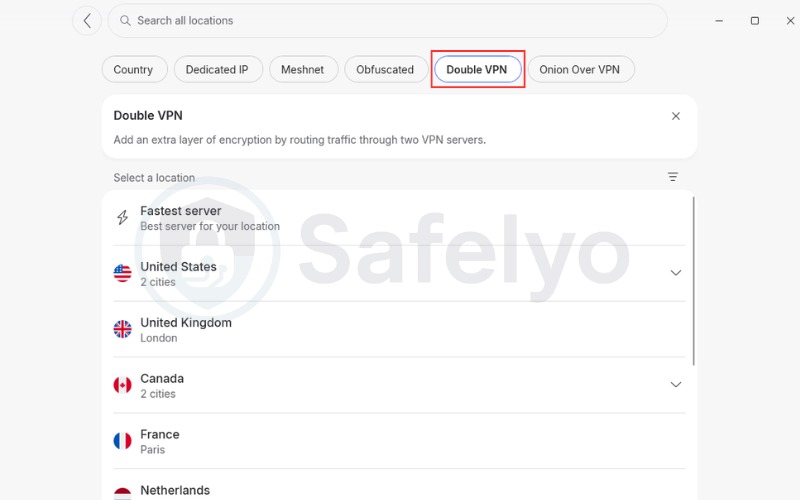This screenshot has width=800, height=500.
Task: Expand United States cities chevron
Action: 676,273
